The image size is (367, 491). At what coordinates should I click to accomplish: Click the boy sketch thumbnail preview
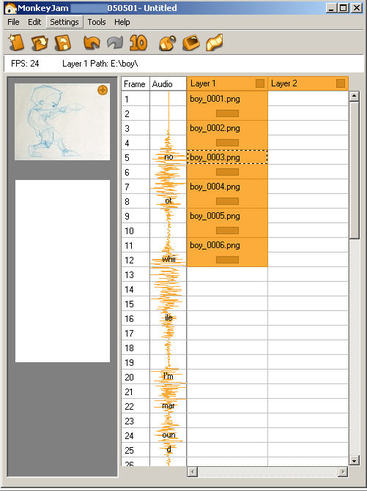(x=62, y=122)
